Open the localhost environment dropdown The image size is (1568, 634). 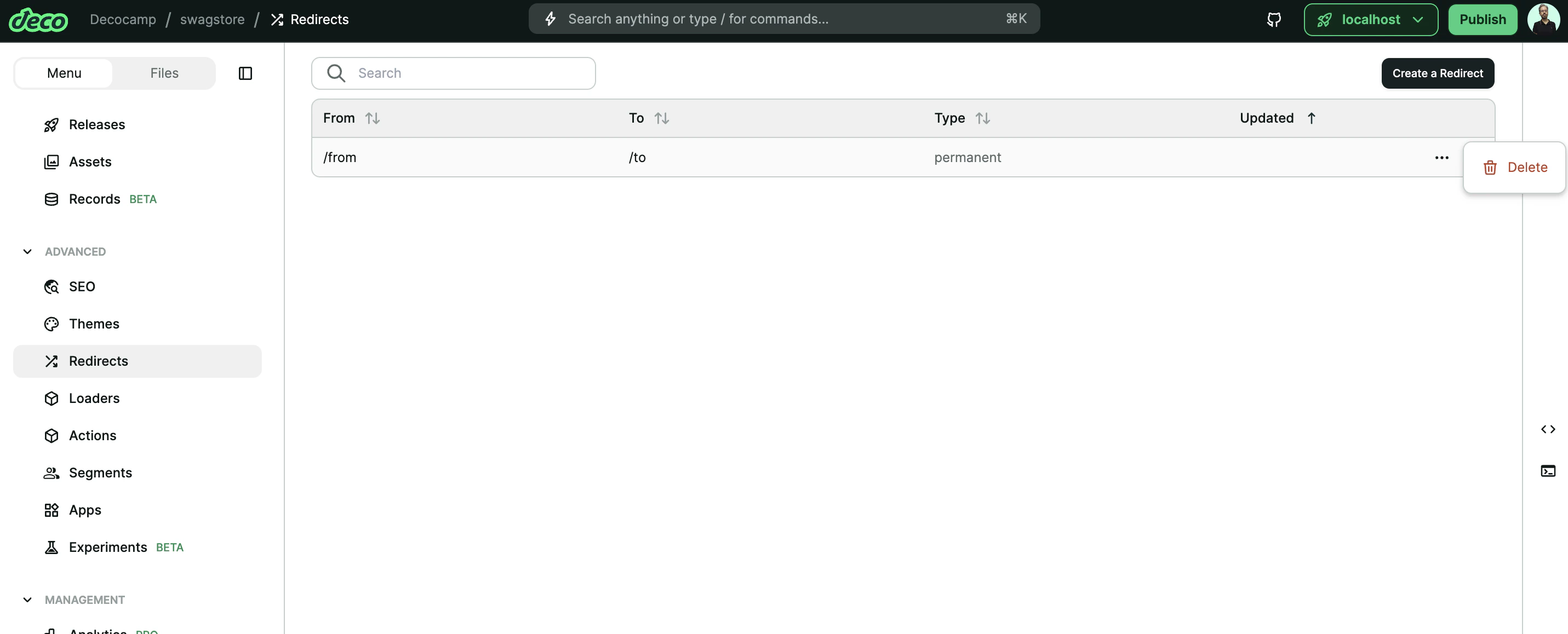1370,19
